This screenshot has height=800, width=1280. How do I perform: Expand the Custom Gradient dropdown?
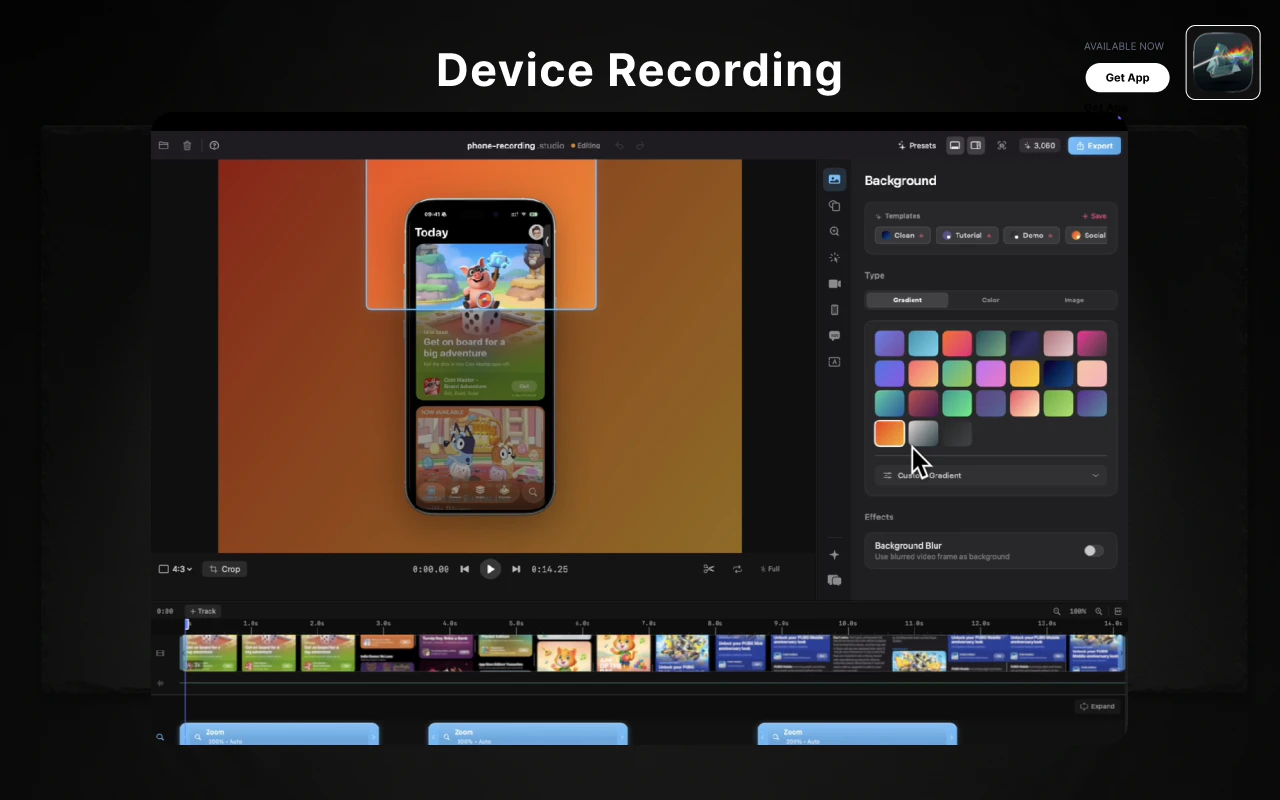(991, 475)
